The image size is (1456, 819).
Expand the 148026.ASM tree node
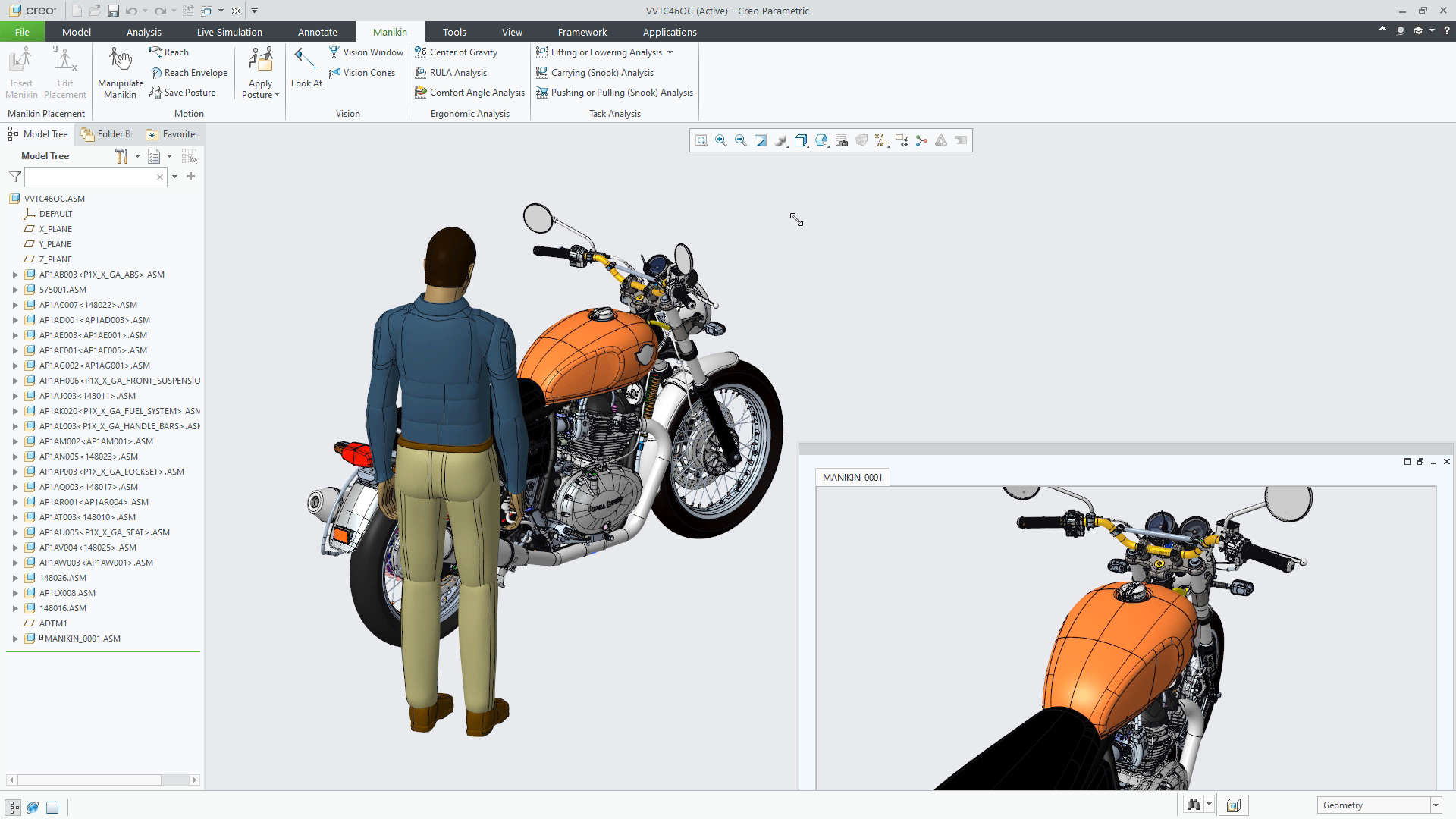(15, 578)
